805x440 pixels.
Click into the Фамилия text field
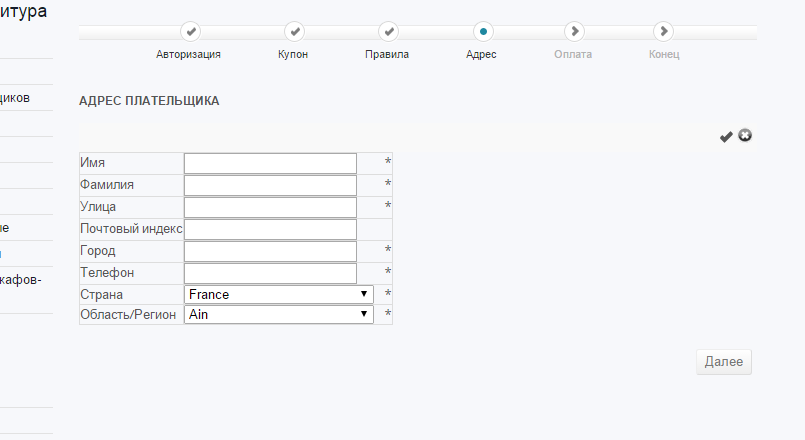[270, 185]
